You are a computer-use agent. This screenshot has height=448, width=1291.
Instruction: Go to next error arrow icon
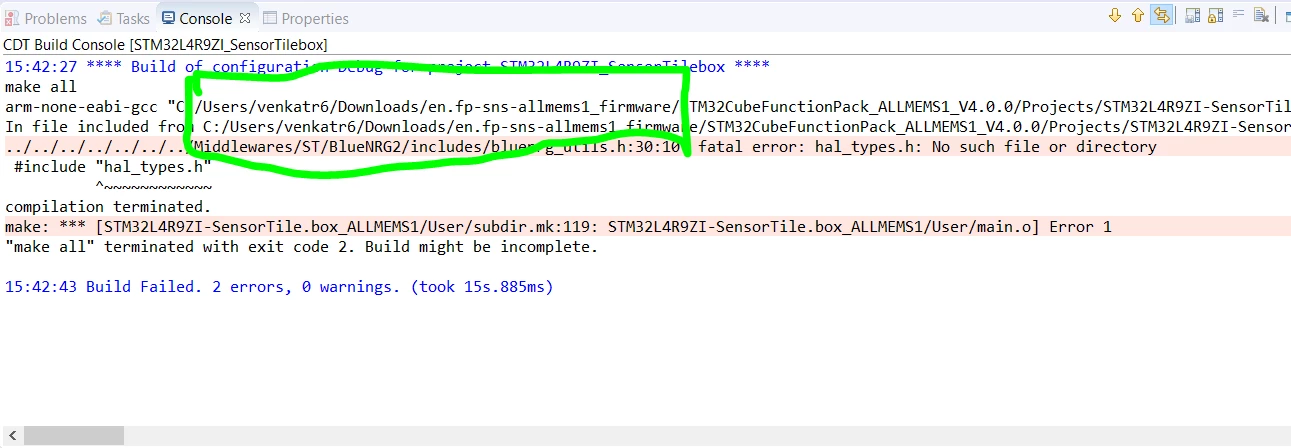(x=1115, y=15)
